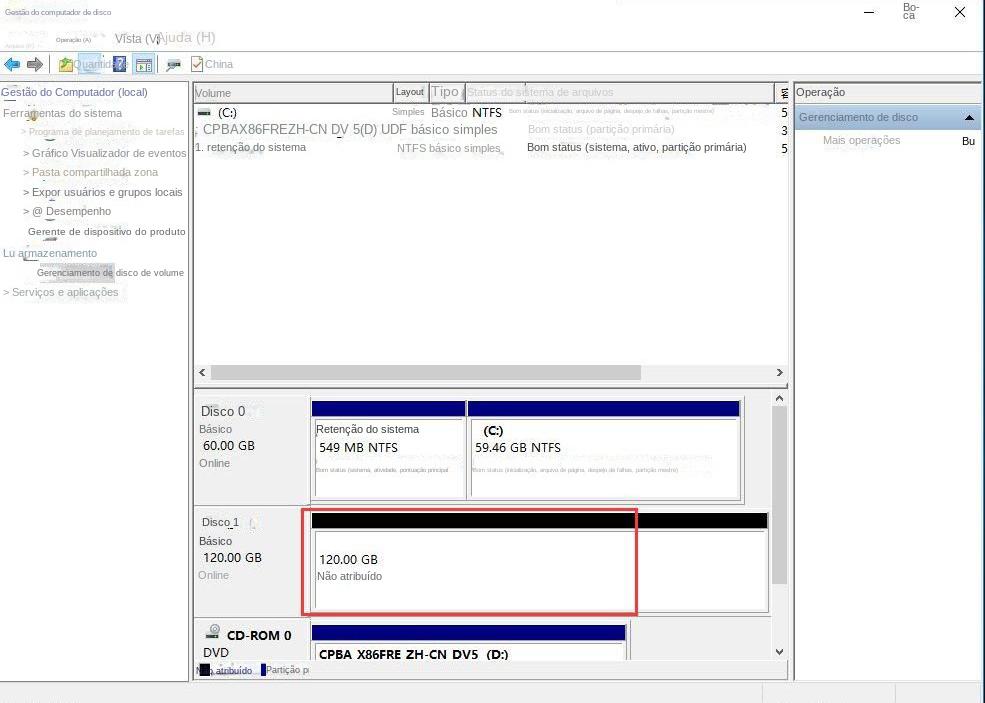Screen dimensions: 985x703
Task: Select the CPBA_X86FRE_ZH-CN_DV5 (D:) partition
Action: pos(469,643)
